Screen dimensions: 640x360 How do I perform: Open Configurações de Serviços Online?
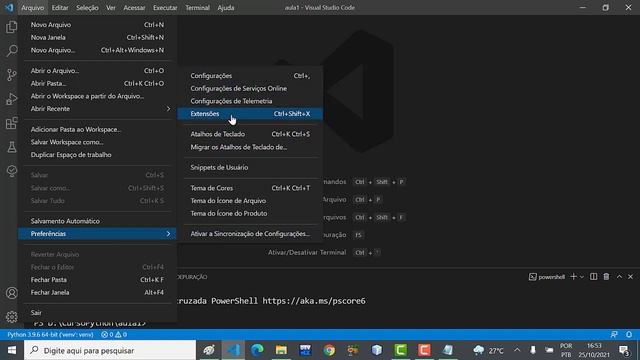coord(250,88)
